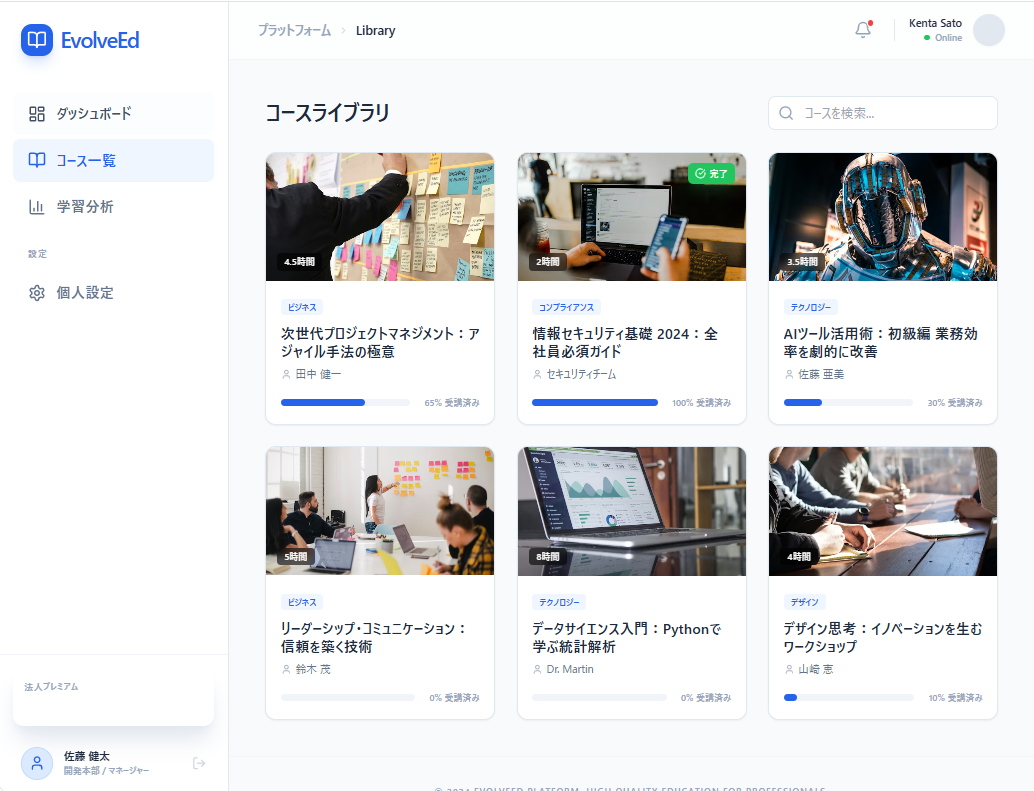Click the データサイエンス入門 course thumbnail image
1034x791 pixels.
tap(631, 511)
